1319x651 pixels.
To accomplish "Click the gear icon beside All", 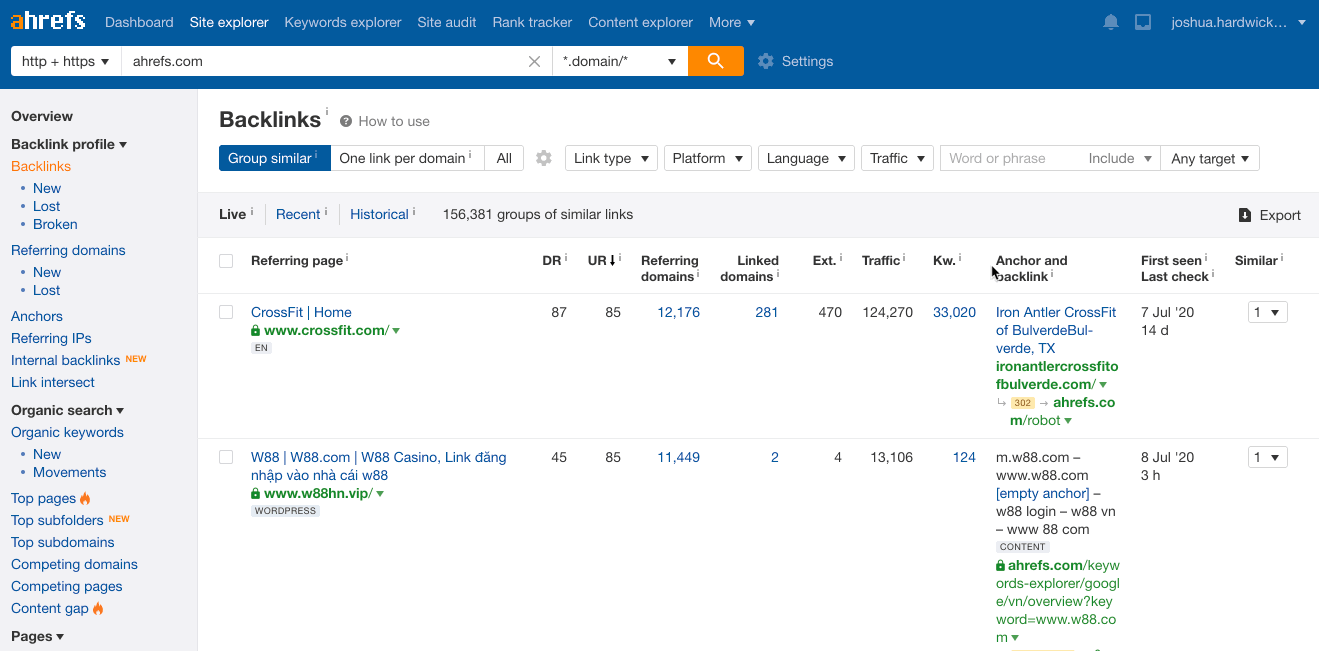I will click(544, 158).
